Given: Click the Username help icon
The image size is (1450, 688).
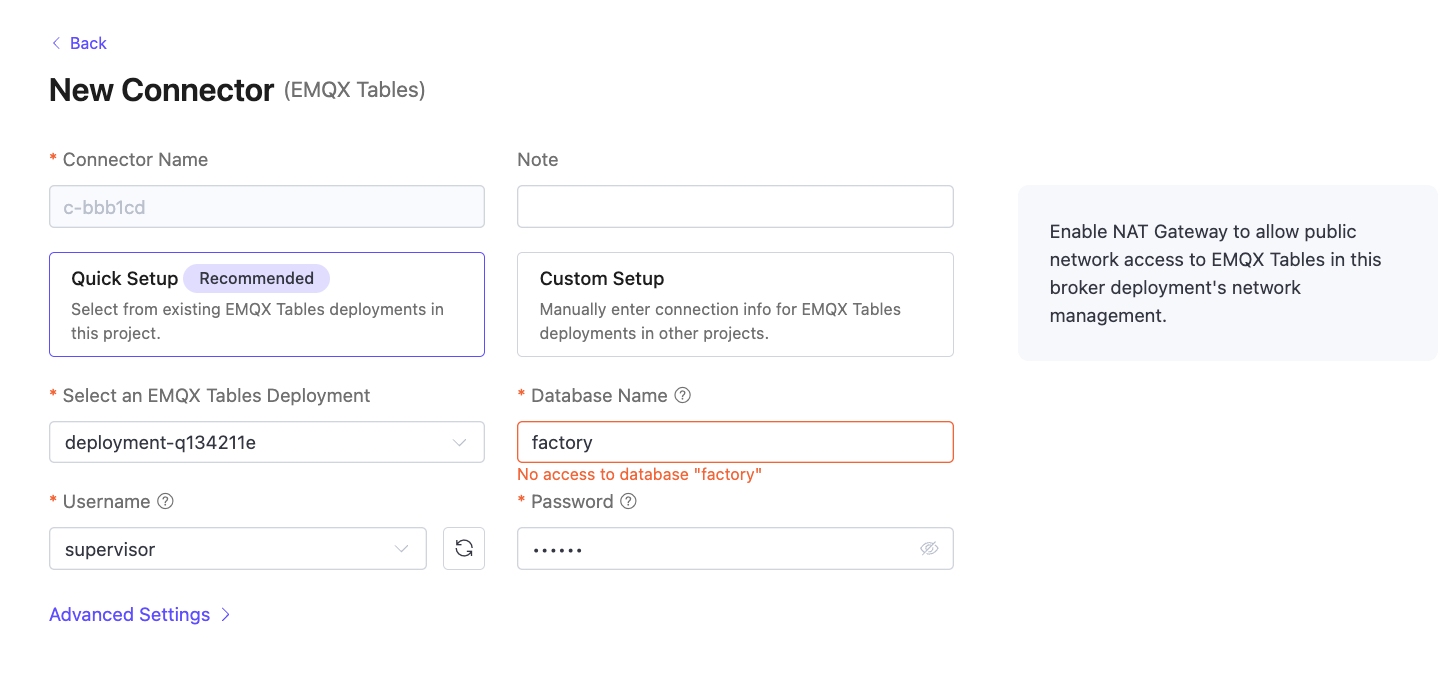Looking at the screenshot, I should [x=166, y=501].
